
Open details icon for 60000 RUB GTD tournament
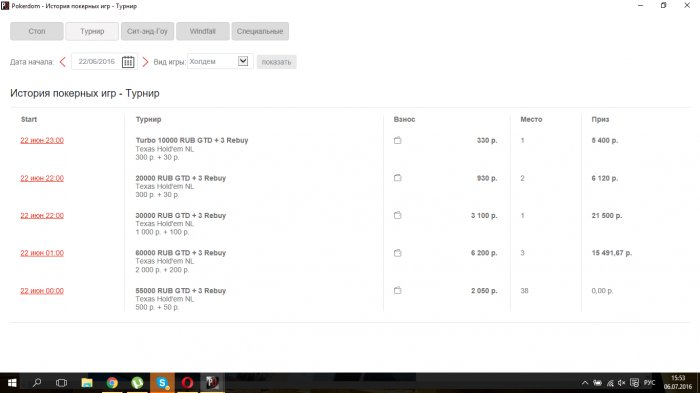click(x=397, y=253)
